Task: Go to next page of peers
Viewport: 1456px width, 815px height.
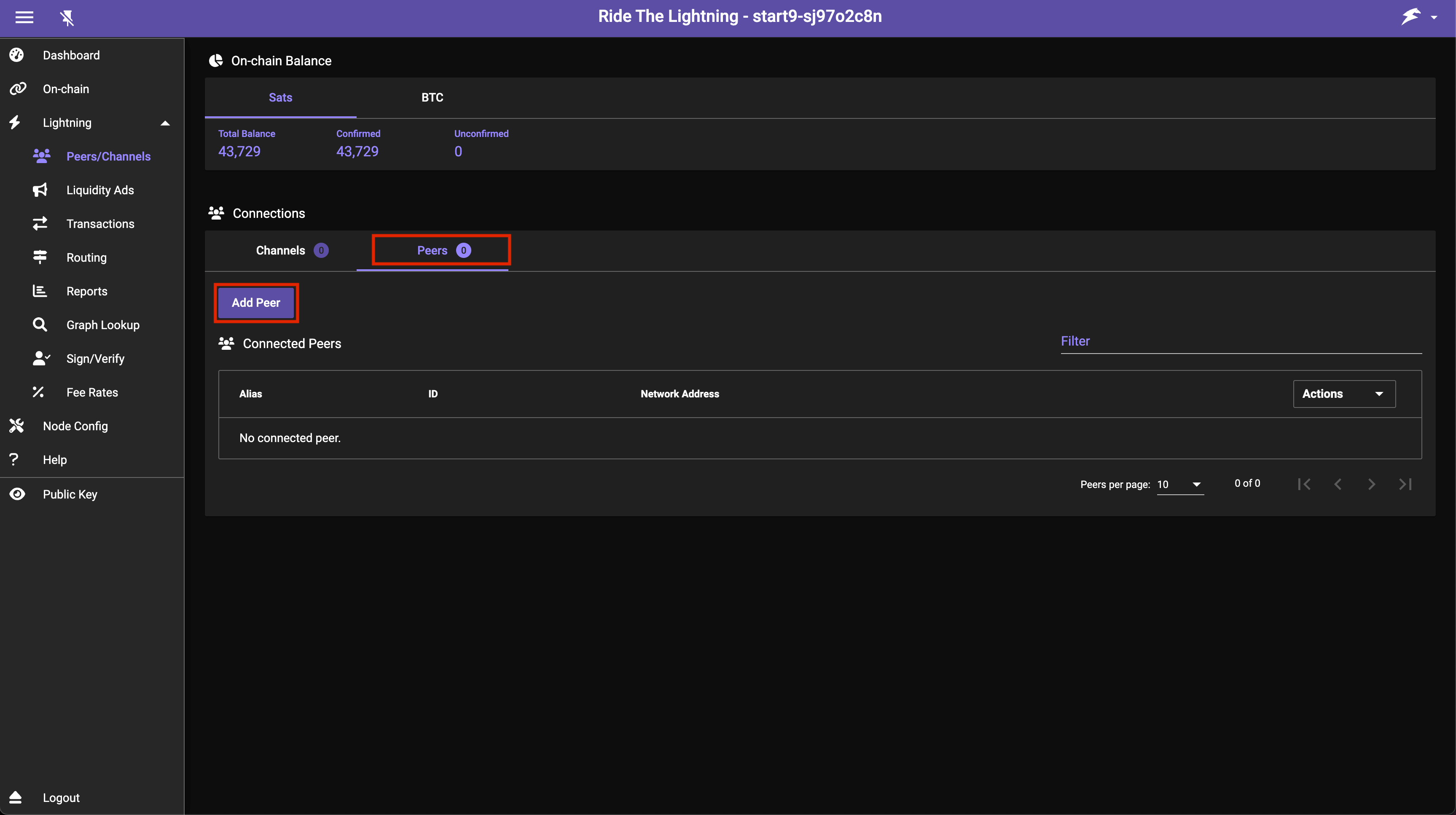Action: click(1371, 484)
